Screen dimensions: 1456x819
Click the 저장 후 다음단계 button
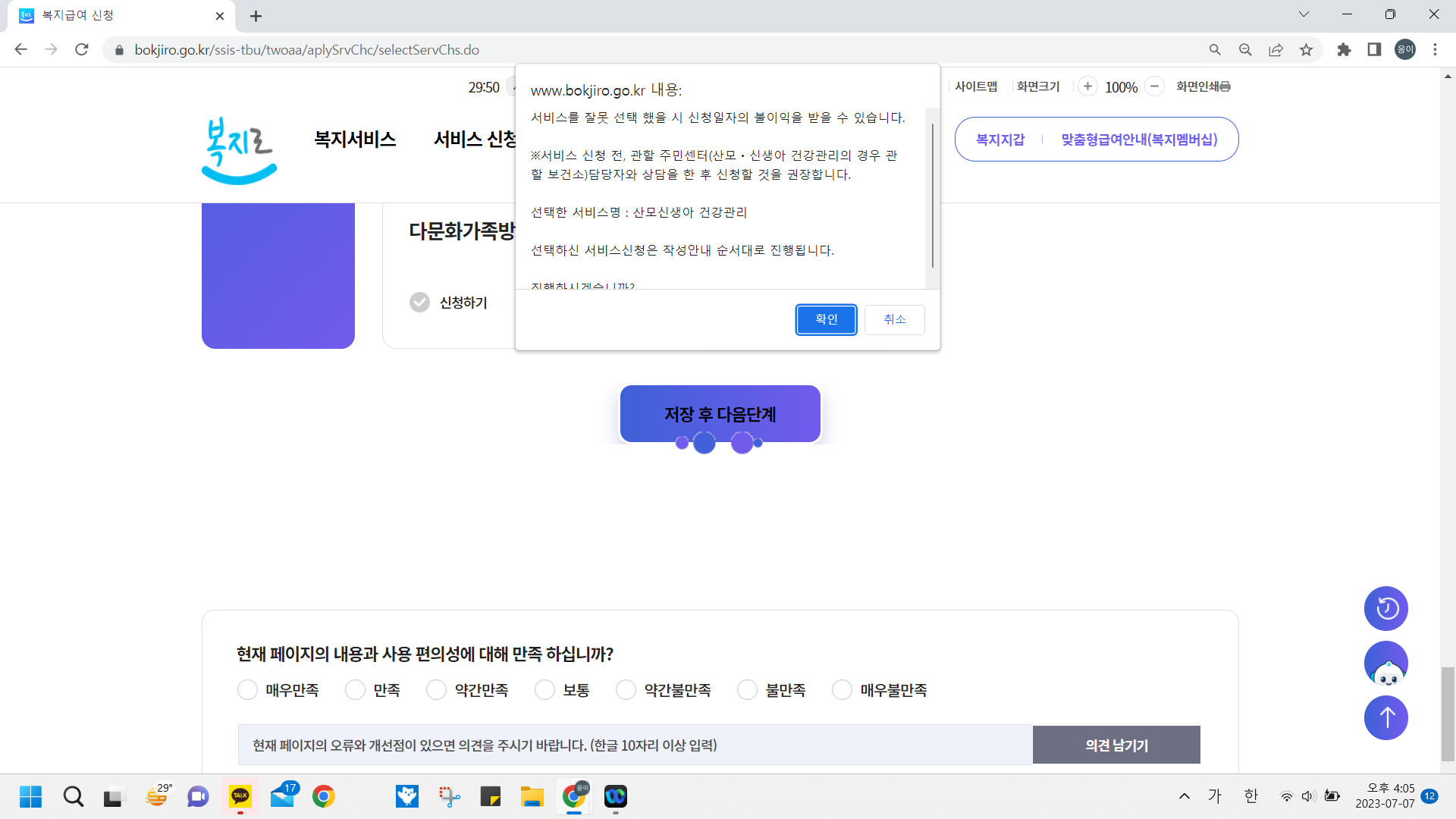click(x=720, y=414)
